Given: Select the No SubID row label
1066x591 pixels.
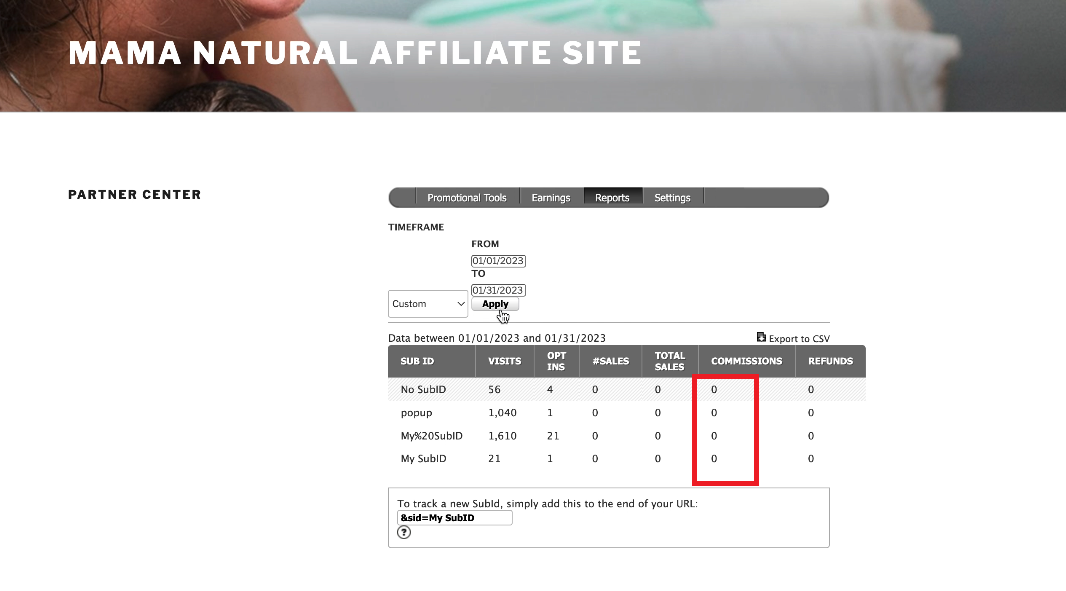Looking at the screenshot, I should 423,390.
